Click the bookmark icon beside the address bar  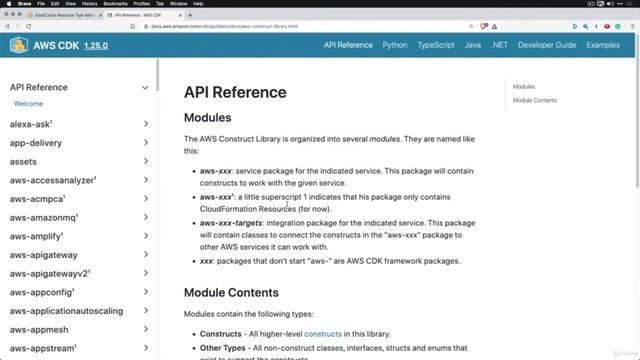point(133,26)
